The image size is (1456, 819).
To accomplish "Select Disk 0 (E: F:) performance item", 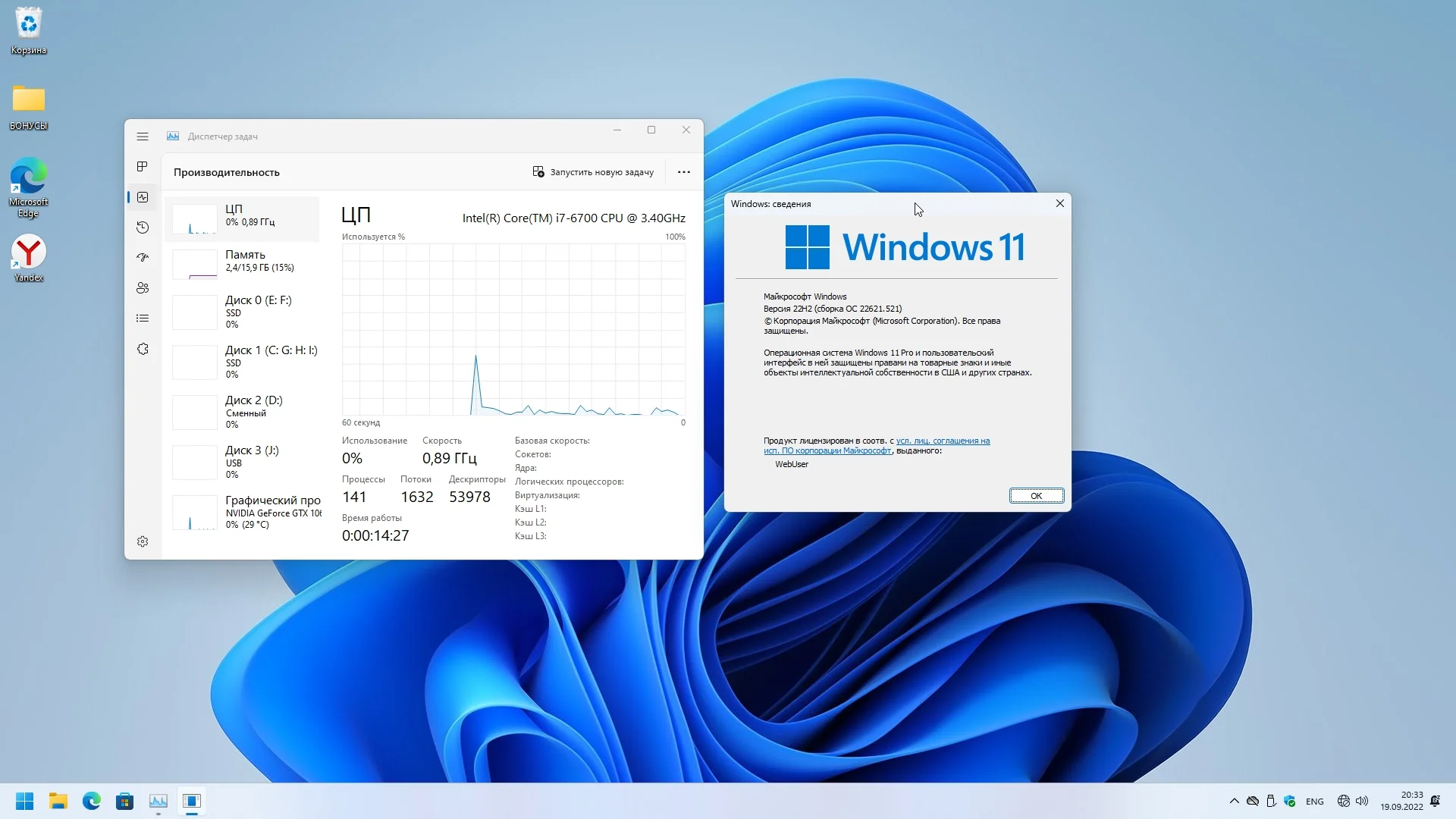I will tap(243, 311).
